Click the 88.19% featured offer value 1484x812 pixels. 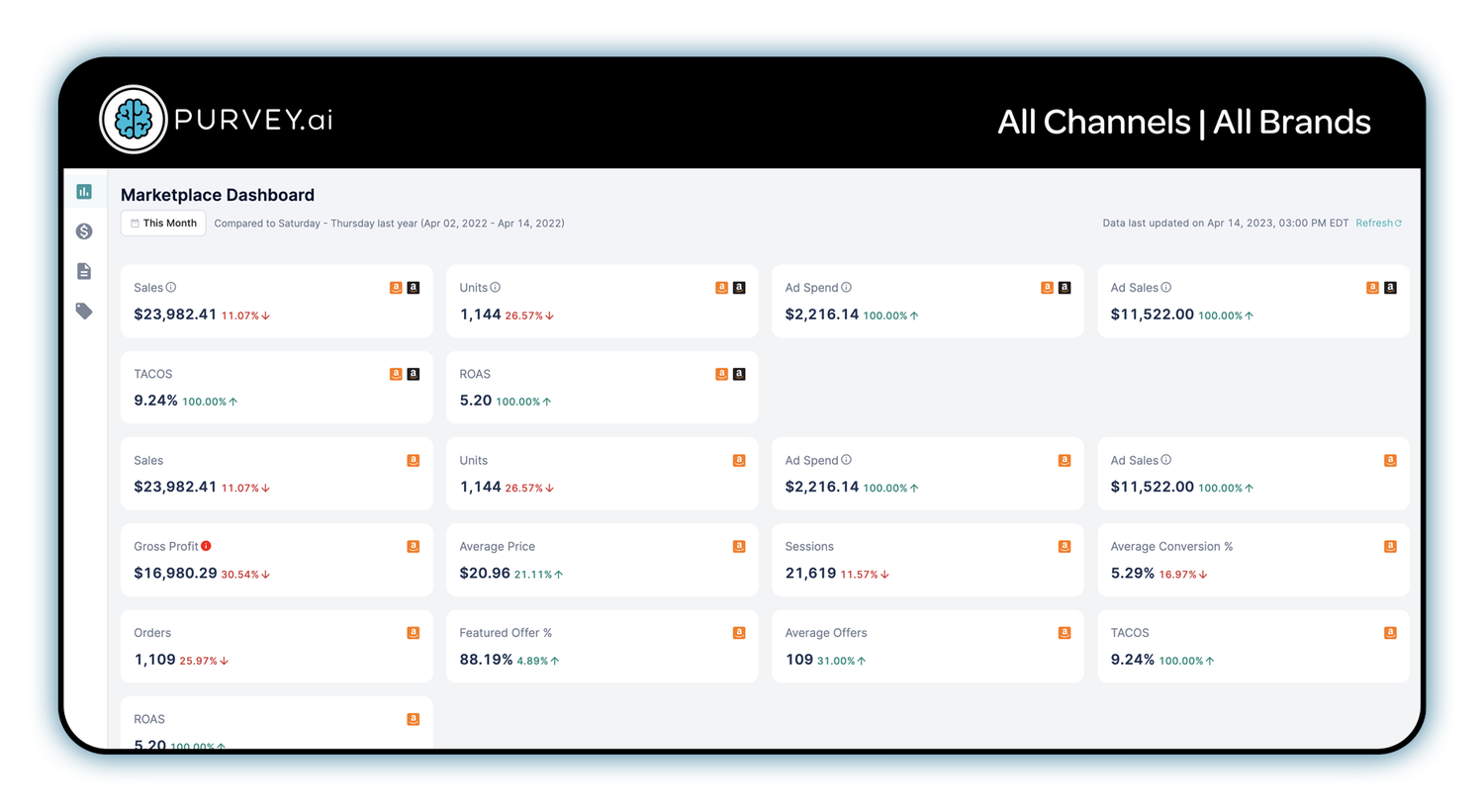click(x=486, y=660)
